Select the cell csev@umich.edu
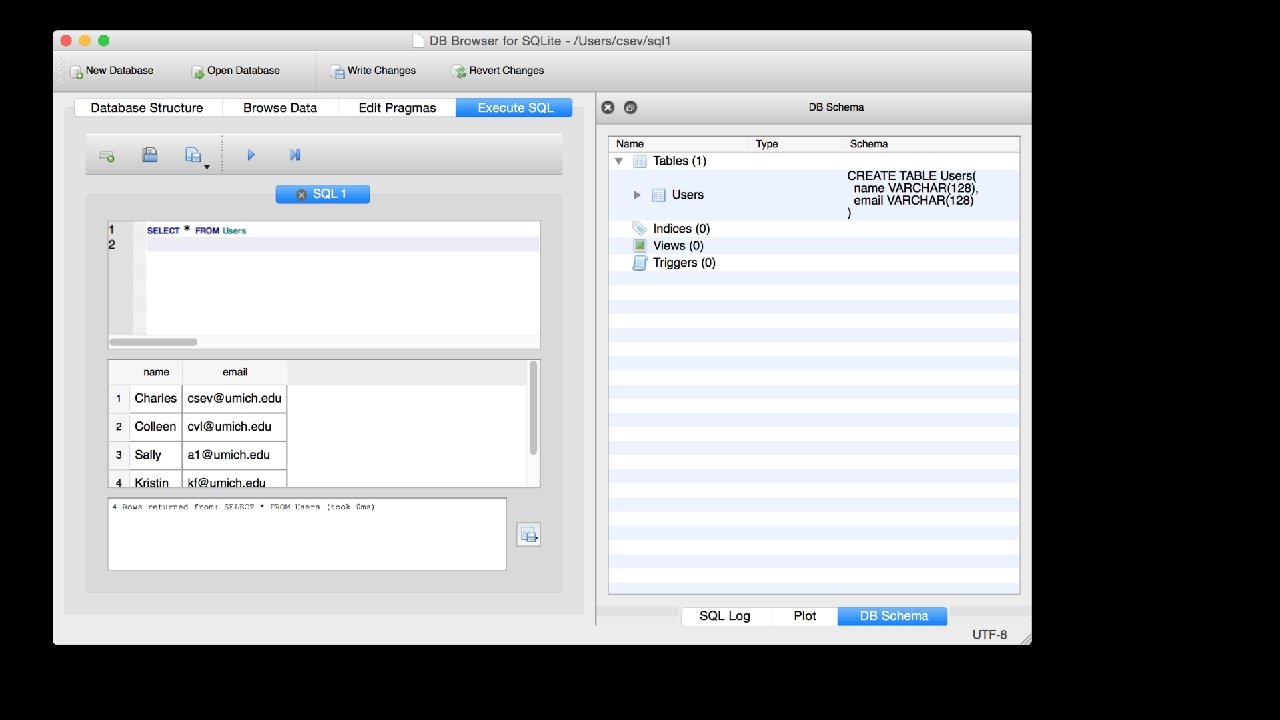The width and height of the screenshot is (1280, 720). pos(235,398)
